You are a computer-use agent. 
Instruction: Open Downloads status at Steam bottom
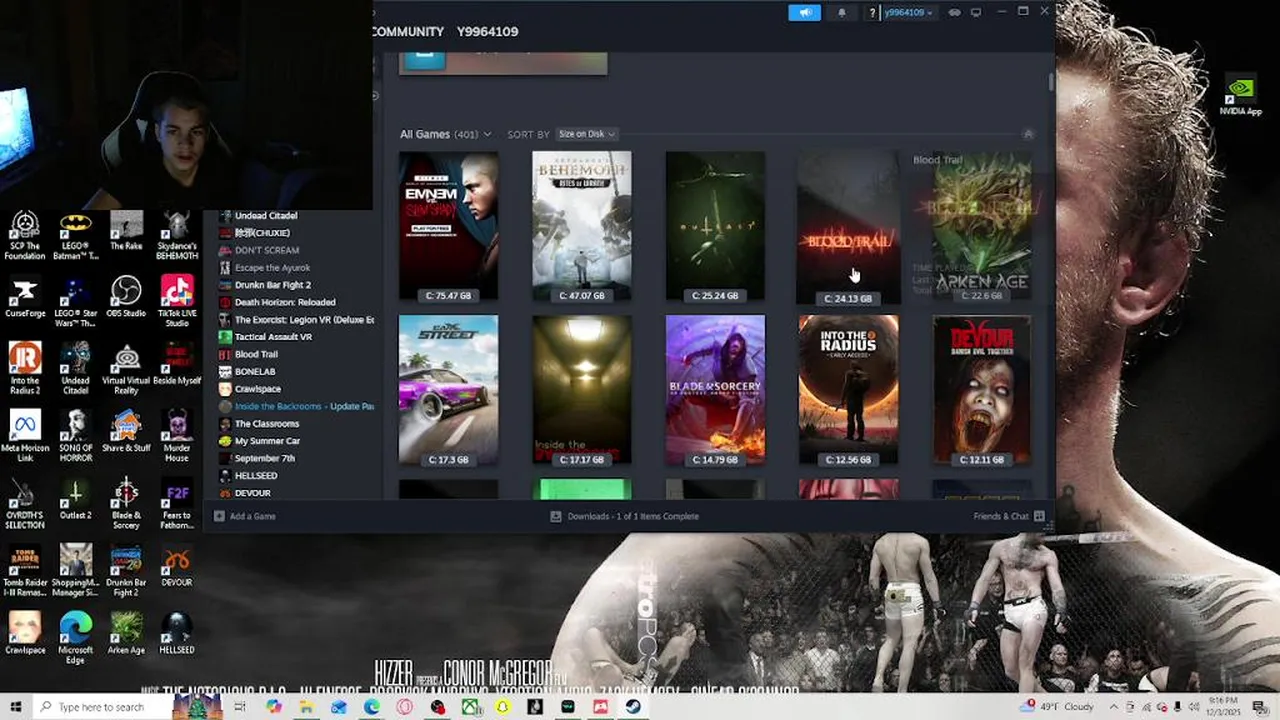tap(625, 516)
